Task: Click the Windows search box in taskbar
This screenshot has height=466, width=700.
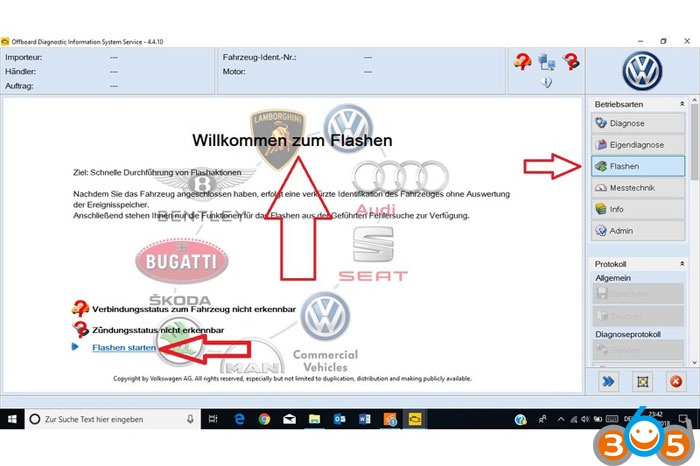Action: (112, 419)
